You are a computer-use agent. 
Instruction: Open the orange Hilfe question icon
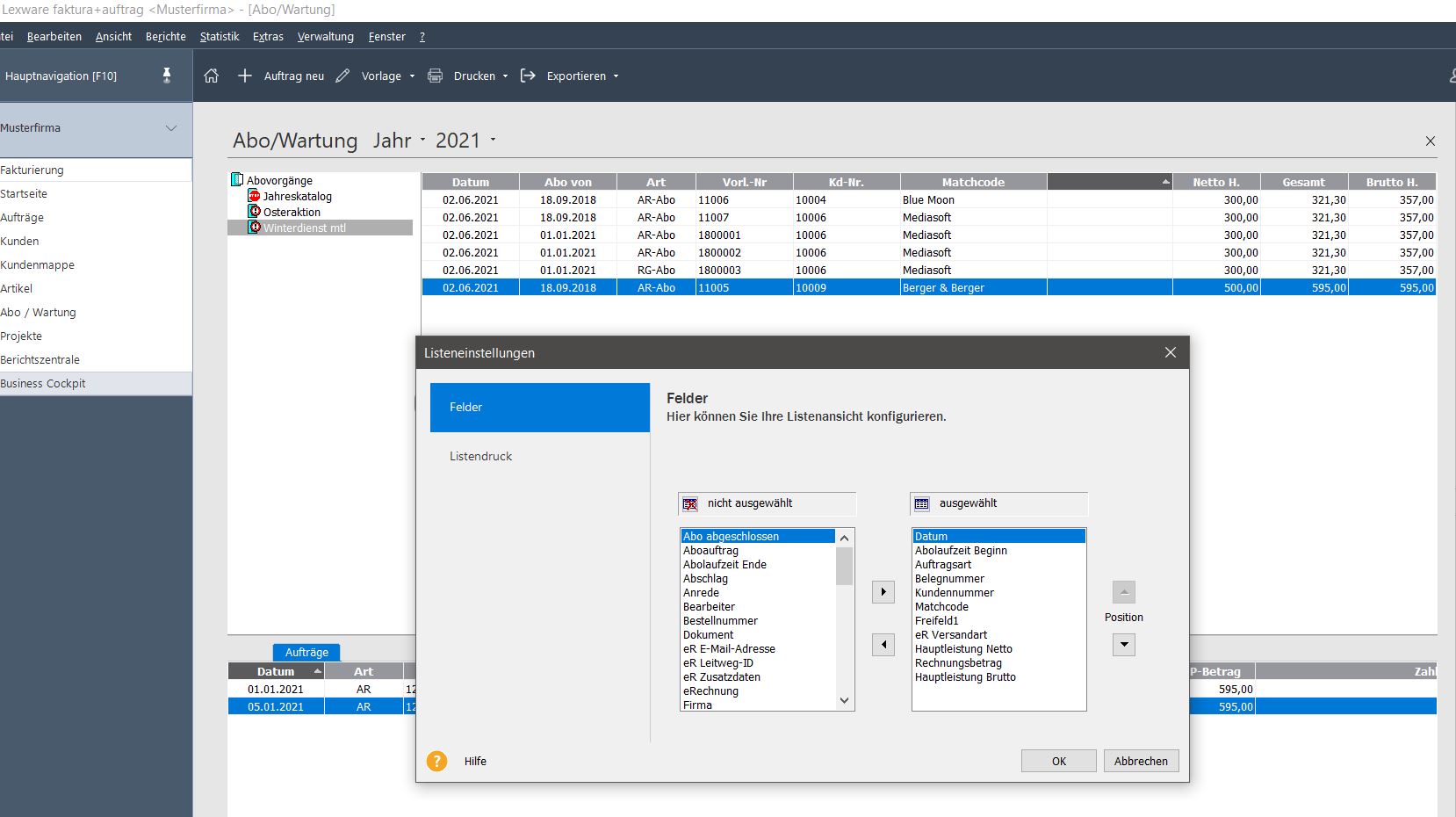[436, 761]
